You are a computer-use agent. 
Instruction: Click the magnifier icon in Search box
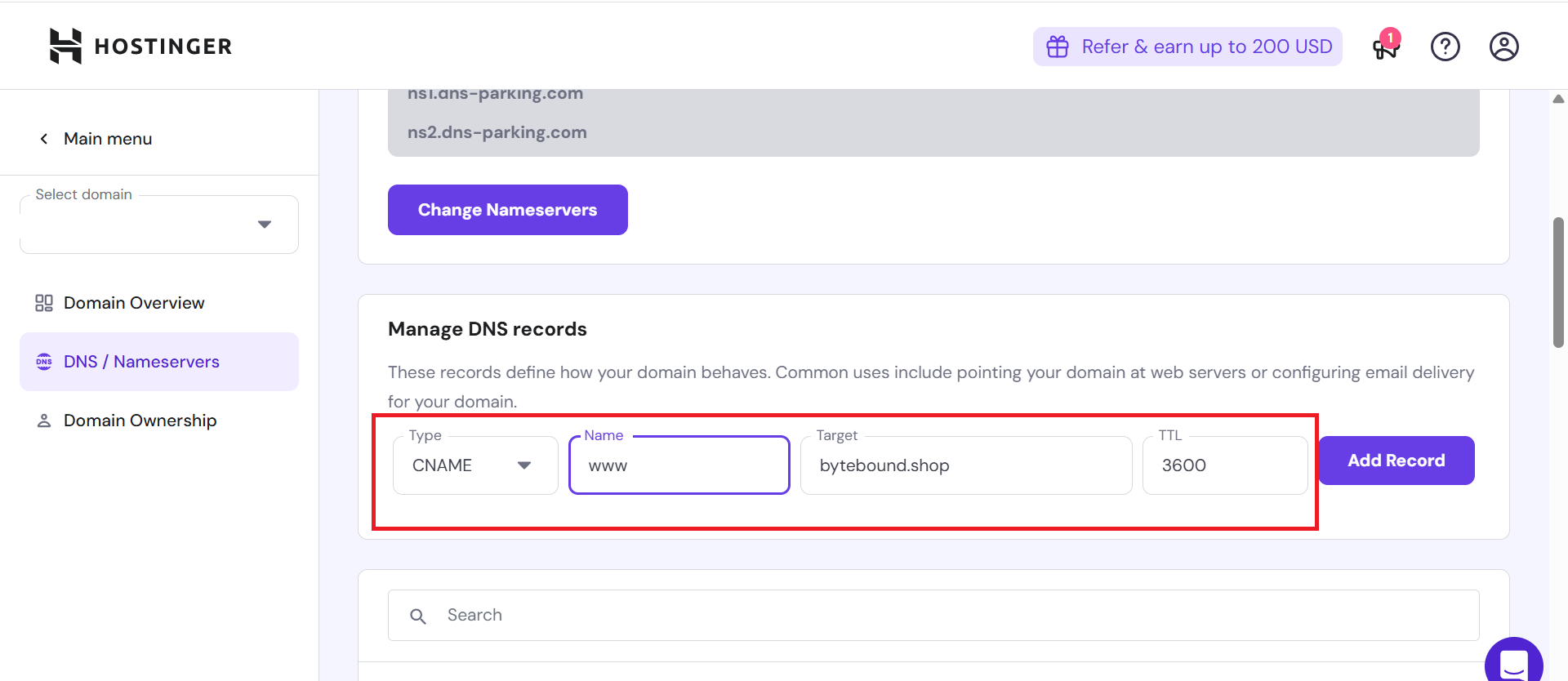(418, 616)
